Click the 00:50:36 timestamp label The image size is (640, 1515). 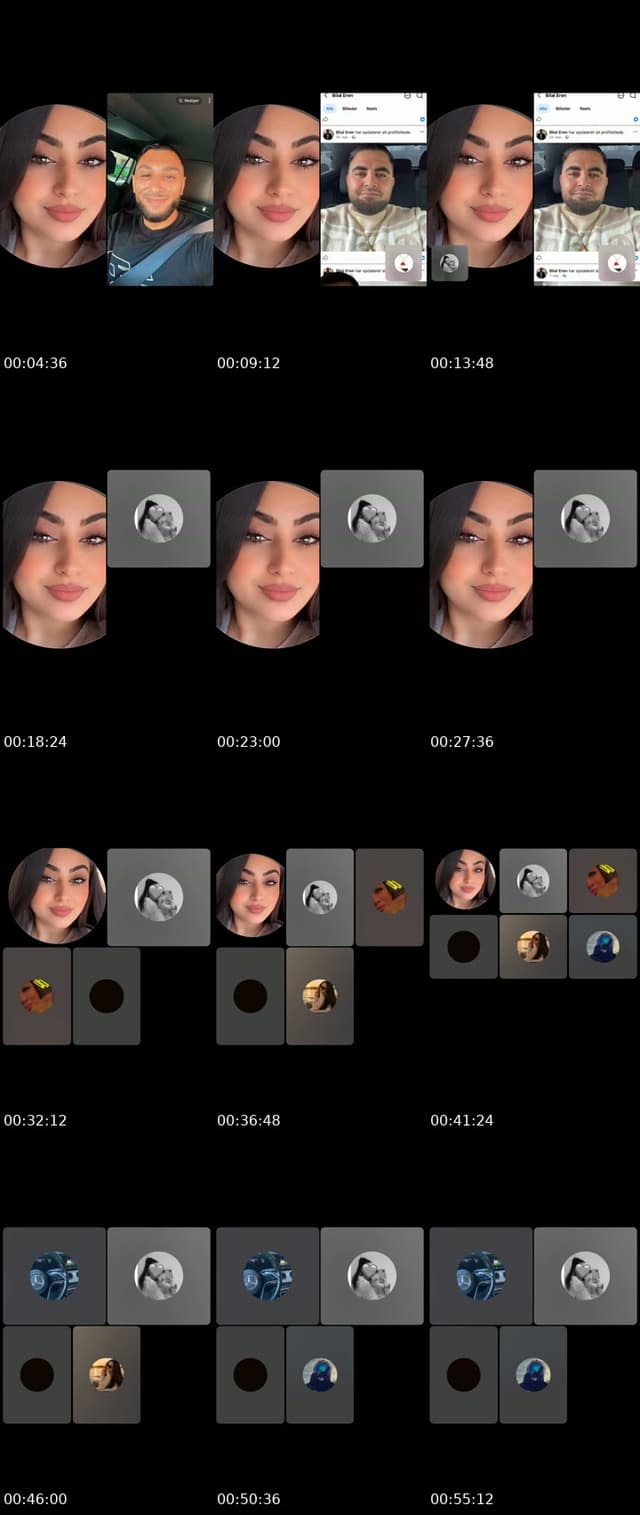click(x=248, y=1499)
